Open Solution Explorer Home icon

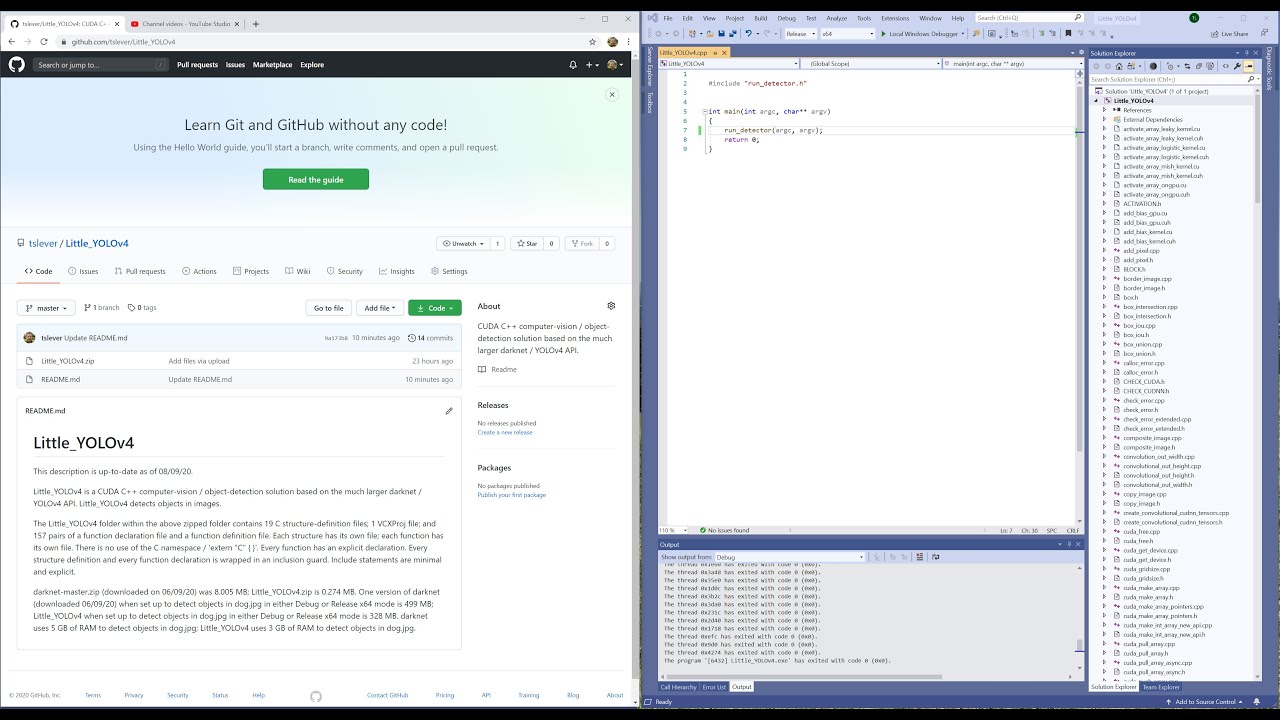[1119, 66]
